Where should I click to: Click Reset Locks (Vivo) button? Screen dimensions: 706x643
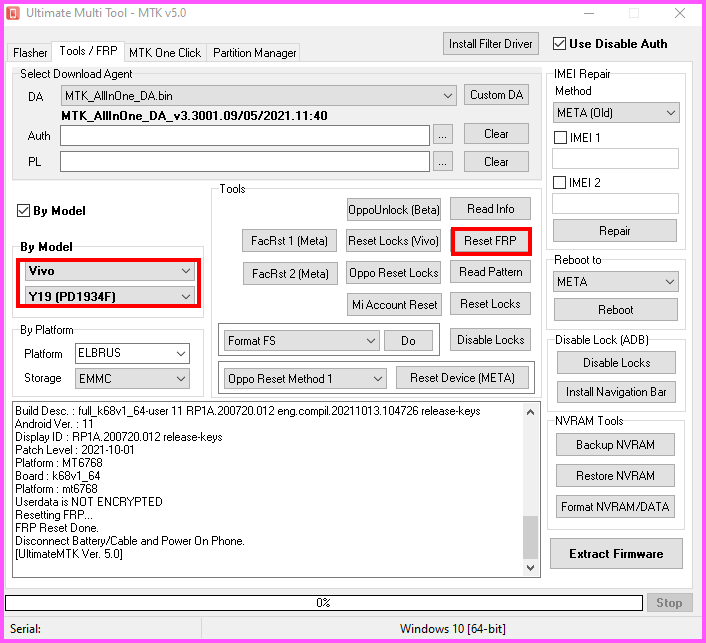click(x=393, y=240)
